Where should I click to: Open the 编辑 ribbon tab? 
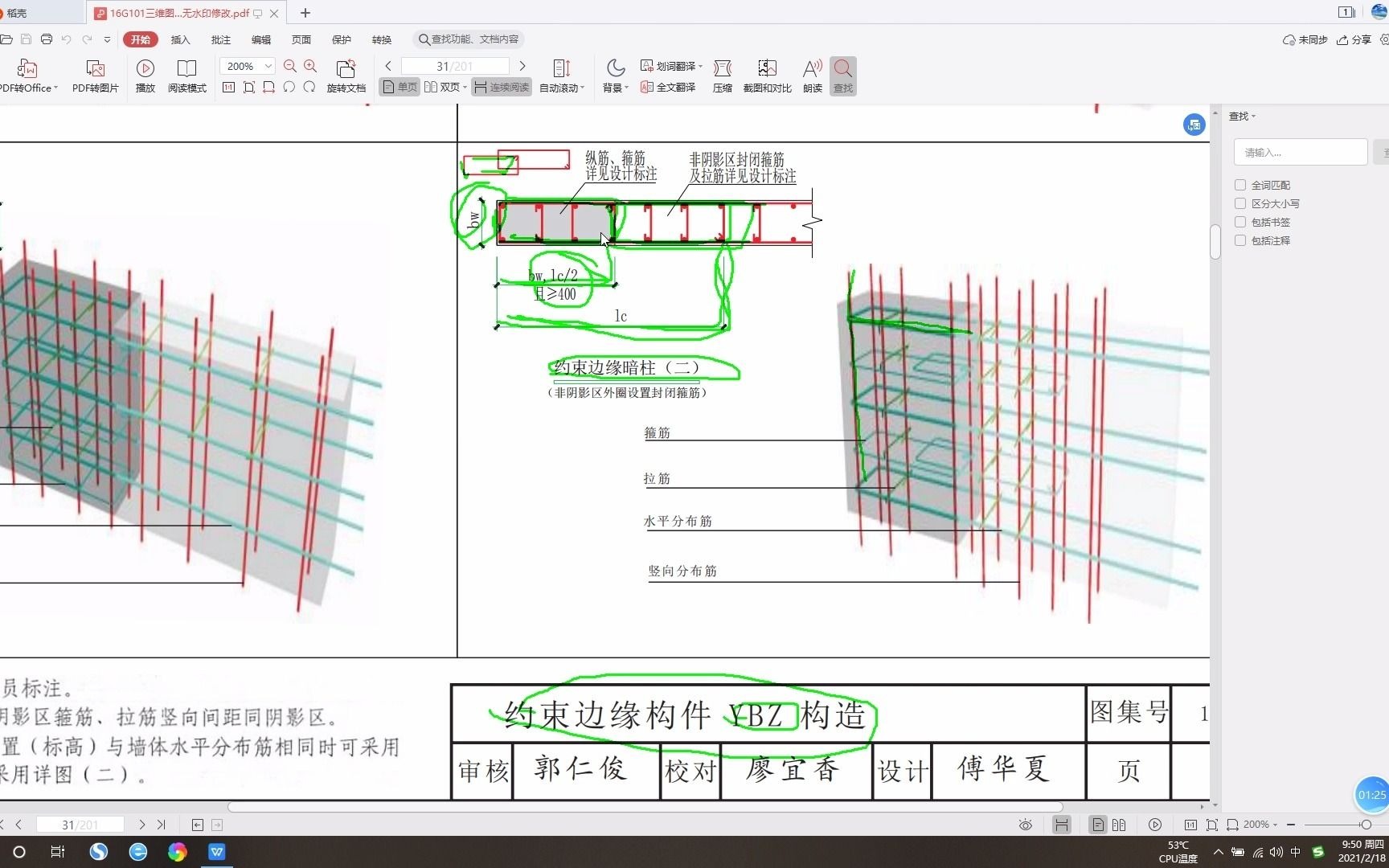tap(261, 39)
